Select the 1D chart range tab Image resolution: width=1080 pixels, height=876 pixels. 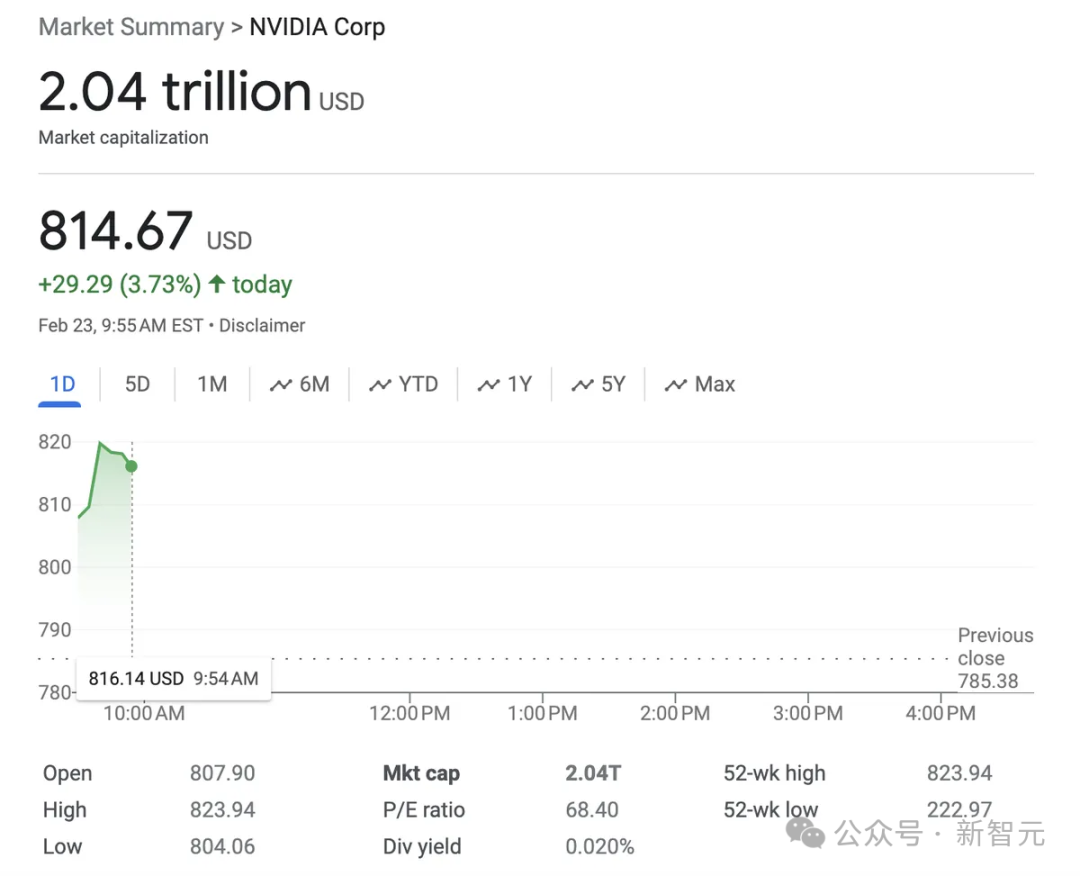pos(62,384)
